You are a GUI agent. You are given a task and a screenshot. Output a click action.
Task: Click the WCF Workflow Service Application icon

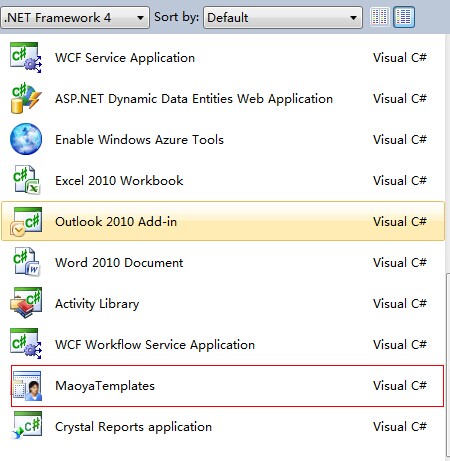click(x=26, y=344)
